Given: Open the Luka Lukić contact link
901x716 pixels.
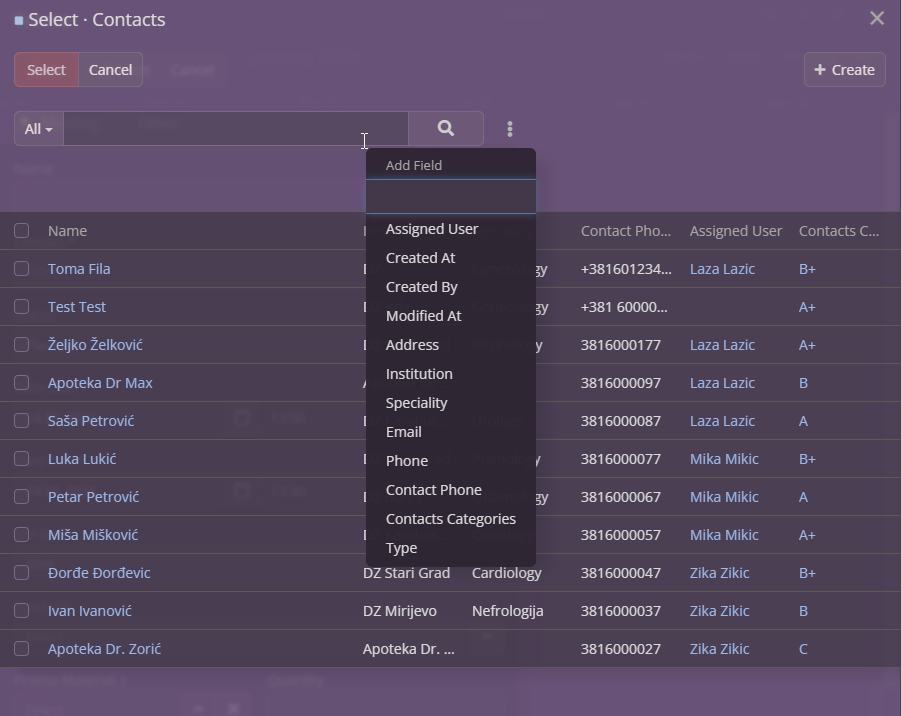Looking at the screenshot, I should click(82, 459).
